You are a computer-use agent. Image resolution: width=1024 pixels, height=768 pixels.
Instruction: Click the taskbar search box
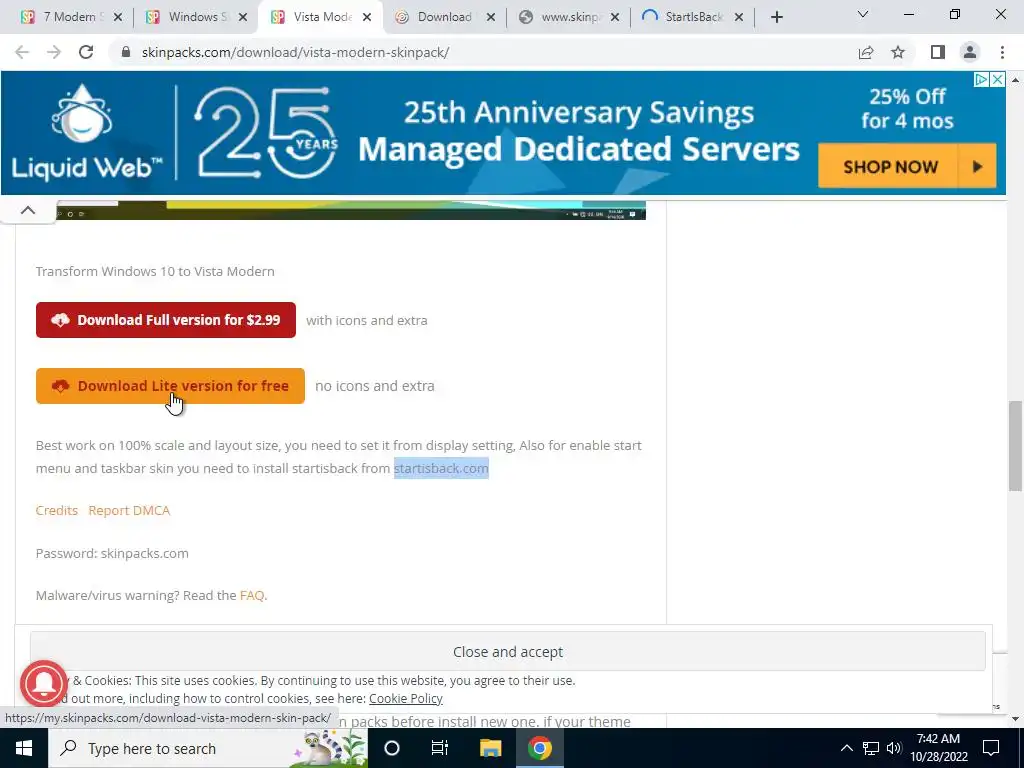pos(208,748)
